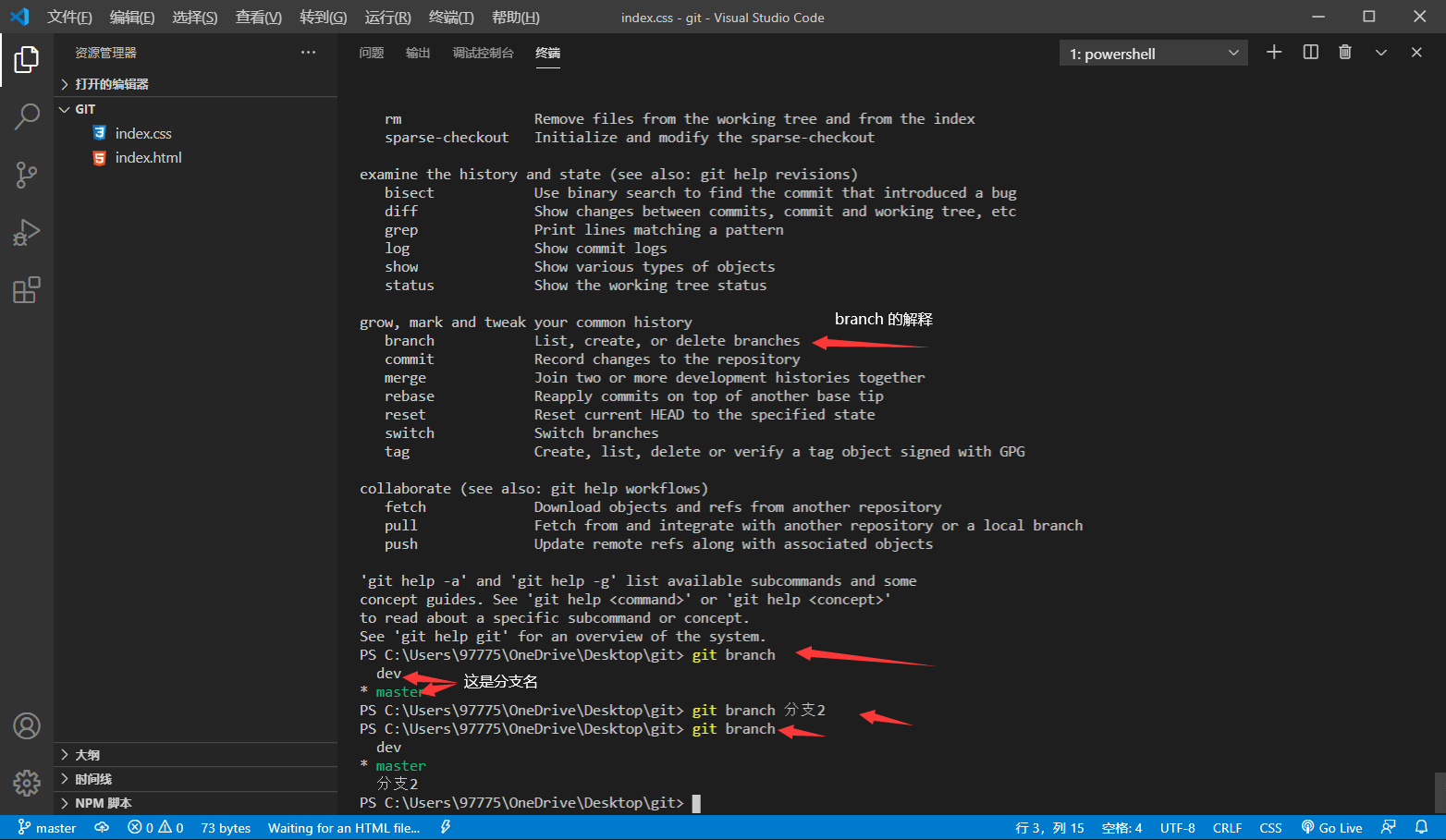1446x840 pixels.
Task: Click 'rebase' command name in terminal
Action: pos(410,396)
